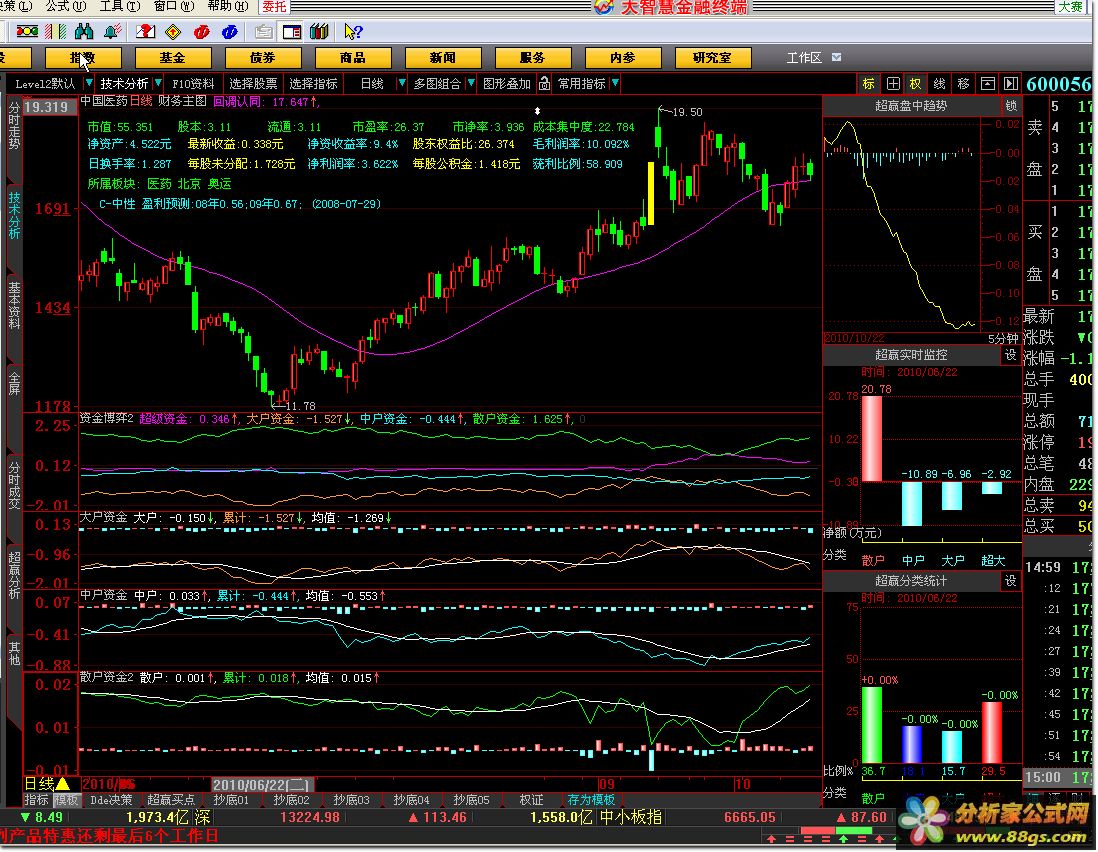The height and width of the screenshot is (852, 1098).
Task: Open the 基本资料 left sidebar tab
Action: [x=14, y=305]
